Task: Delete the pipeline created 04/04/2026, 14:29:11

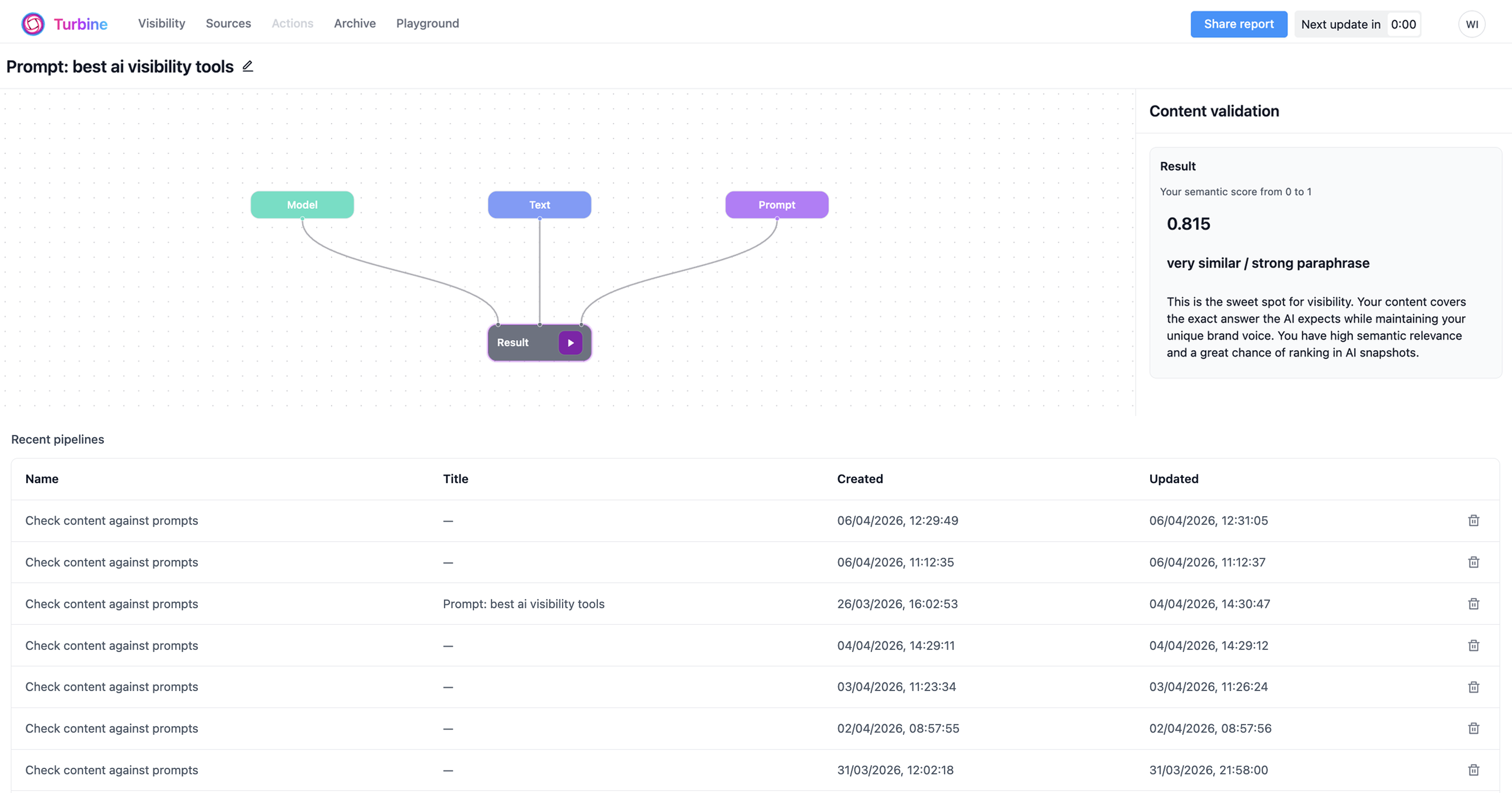Action: (x=1473, y=646)
